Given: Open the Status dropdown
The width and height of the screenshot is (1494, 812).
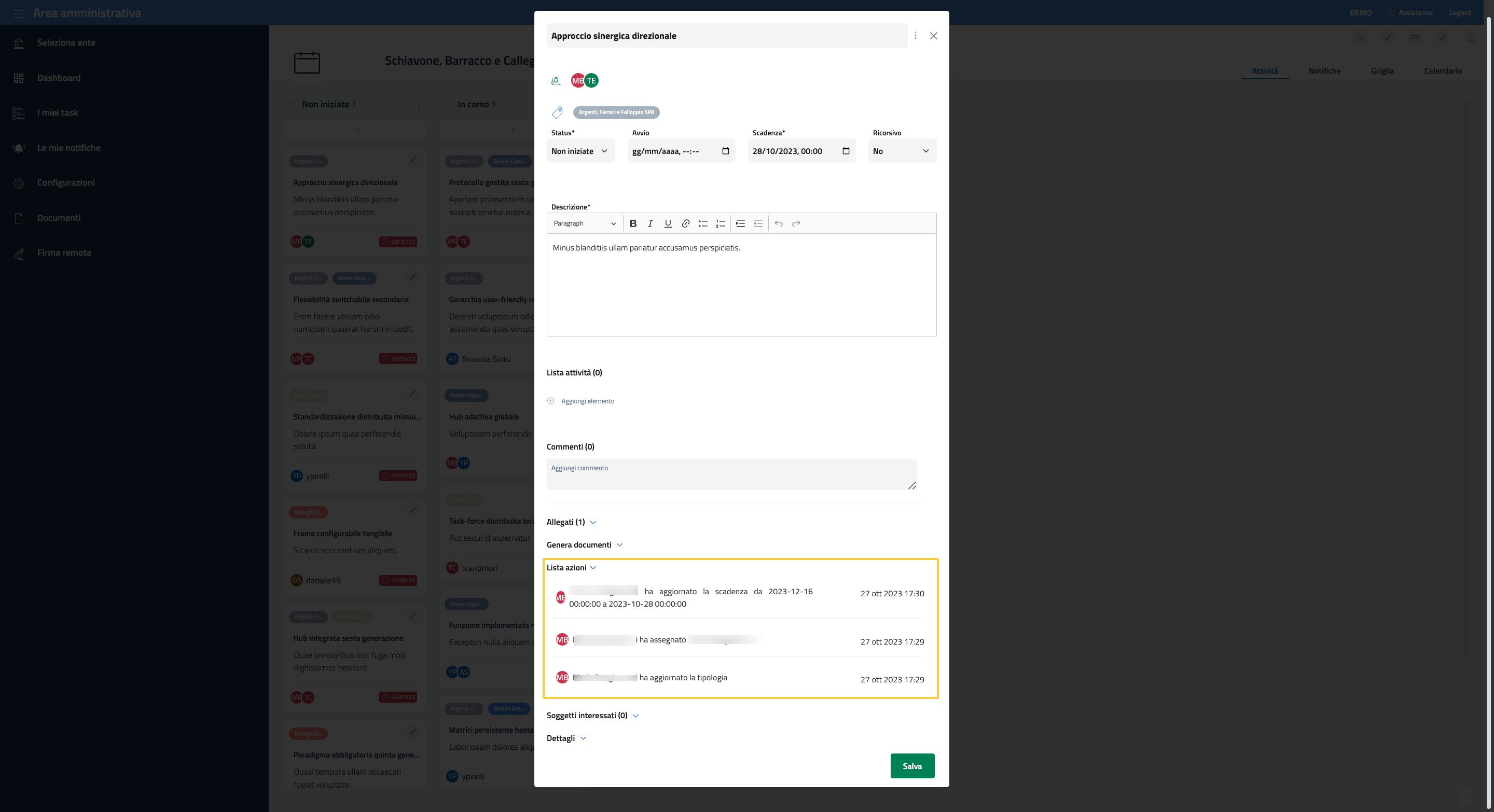Looking at the screenshot, I should pyautogui.click(x=580, y=151).
